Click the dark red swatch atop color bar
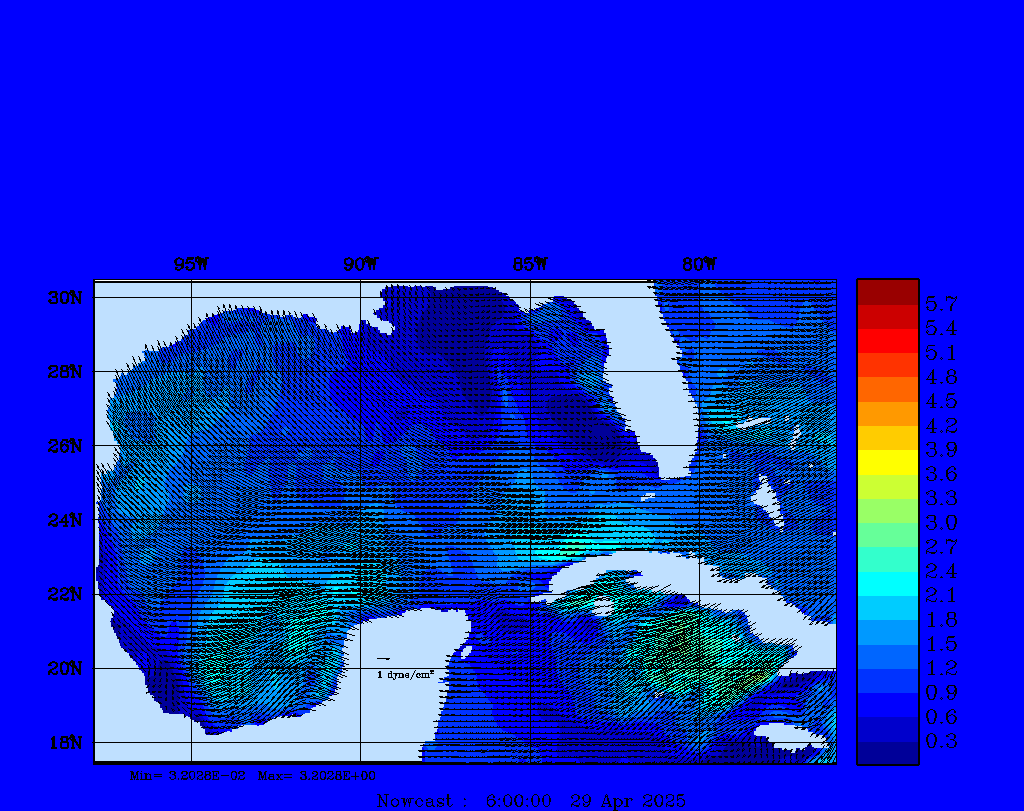Image resolution: width=1024 pixels, height=811 pixels. pos(887,291)
